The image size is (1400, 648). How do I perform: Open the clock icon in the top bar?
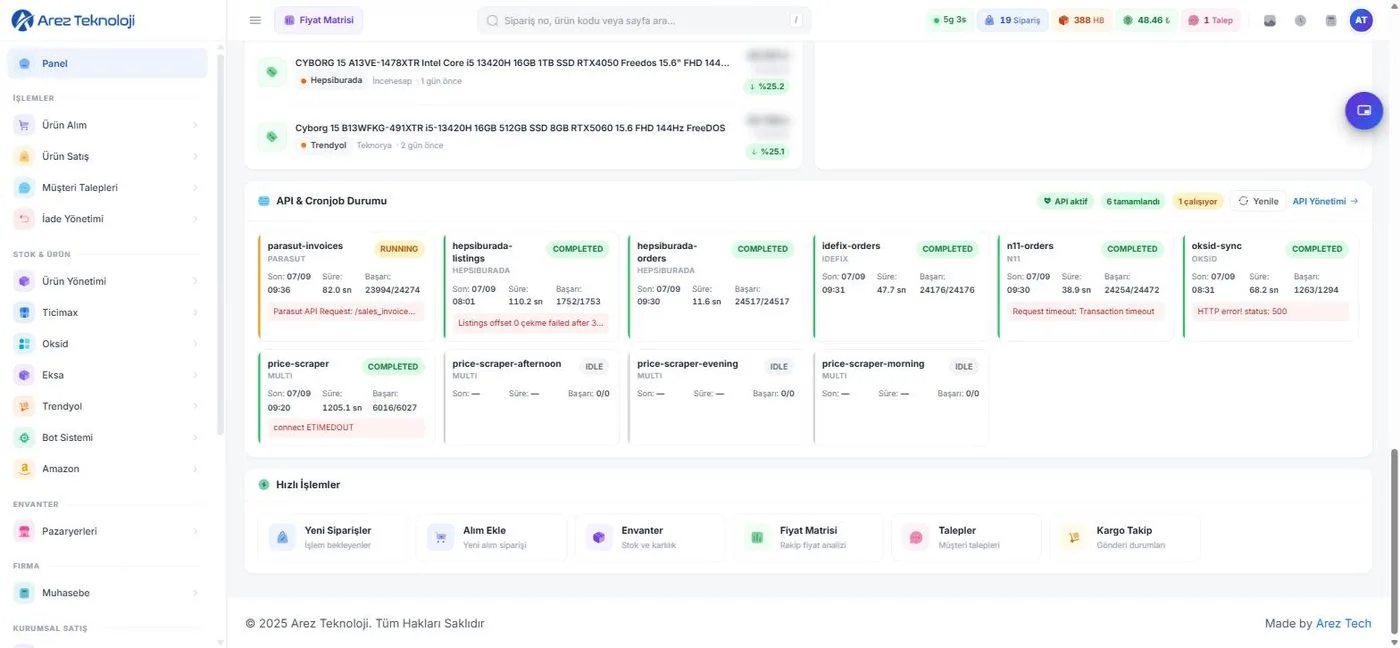coord(1300,20)
